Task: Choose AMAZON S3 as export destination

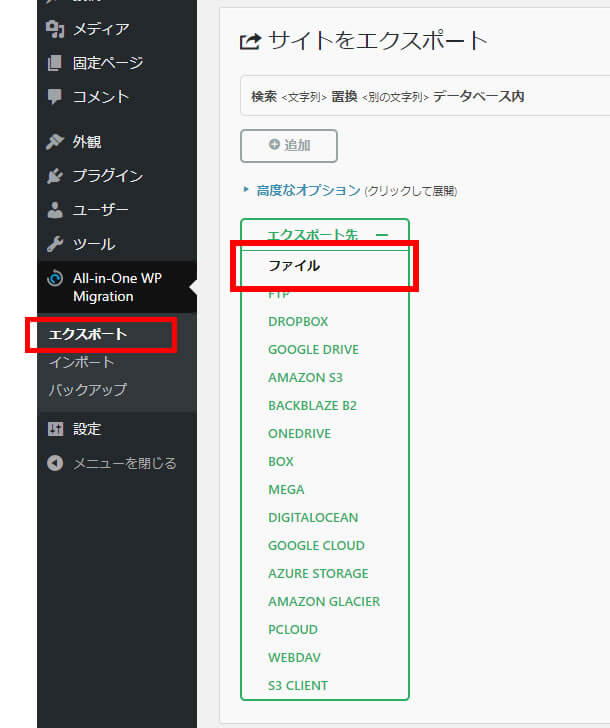Action: 305,377
